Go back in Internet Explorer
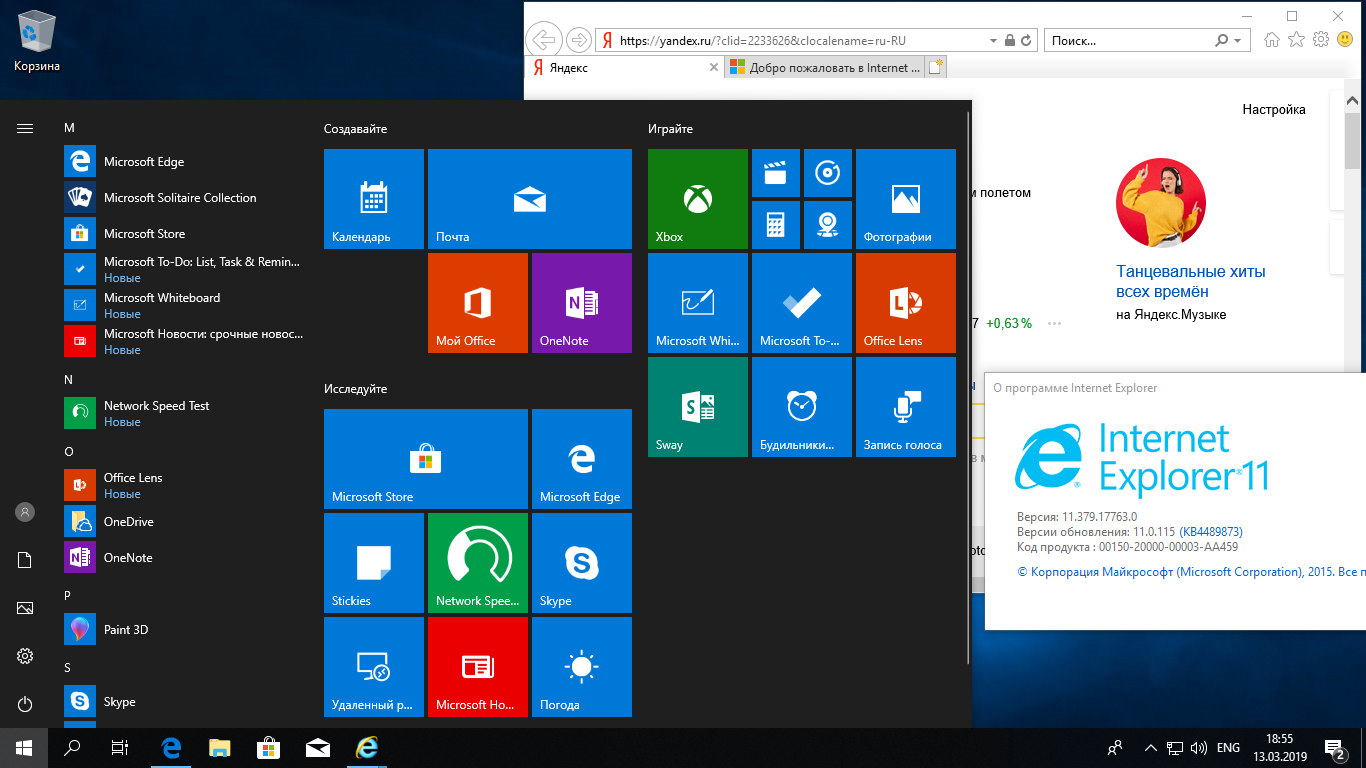Image resolution: width=1366 pixels, height=768 pixels. (x=543, y=40)
